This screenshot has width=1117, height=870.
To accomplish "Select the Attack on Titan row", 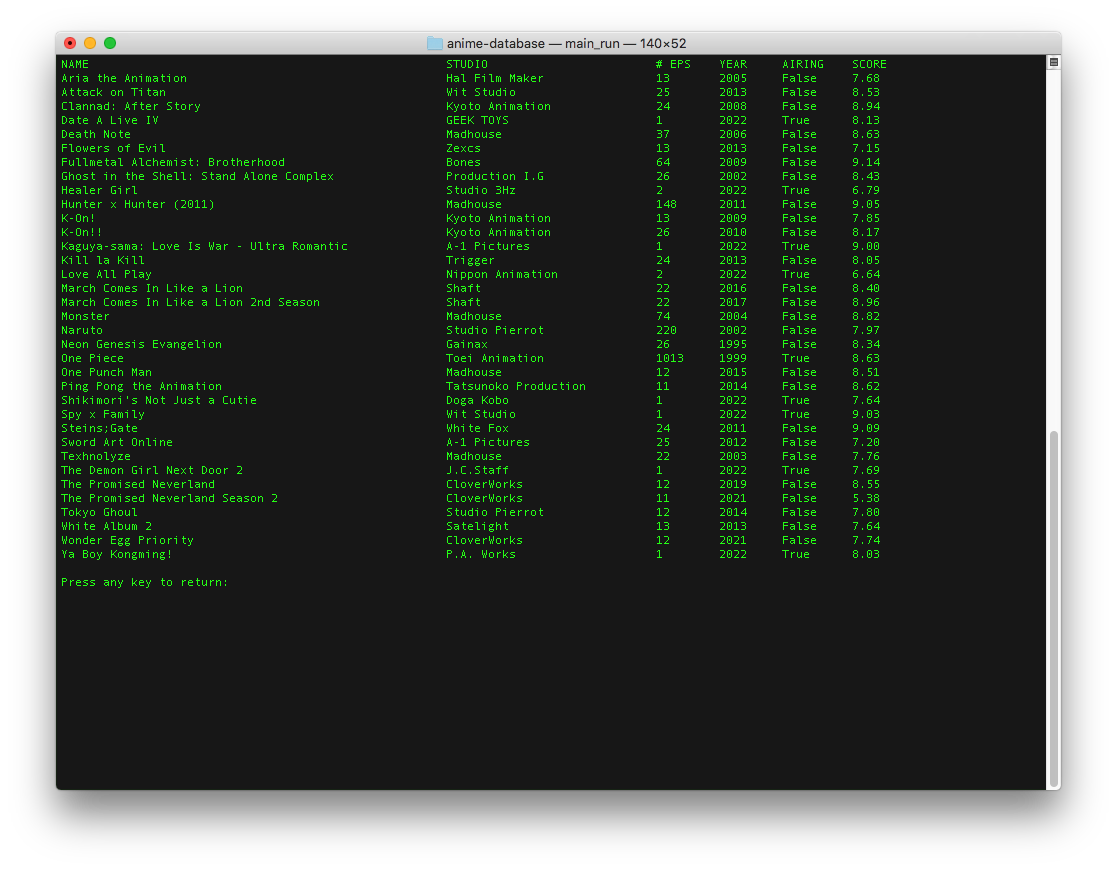I will [113, 91].
